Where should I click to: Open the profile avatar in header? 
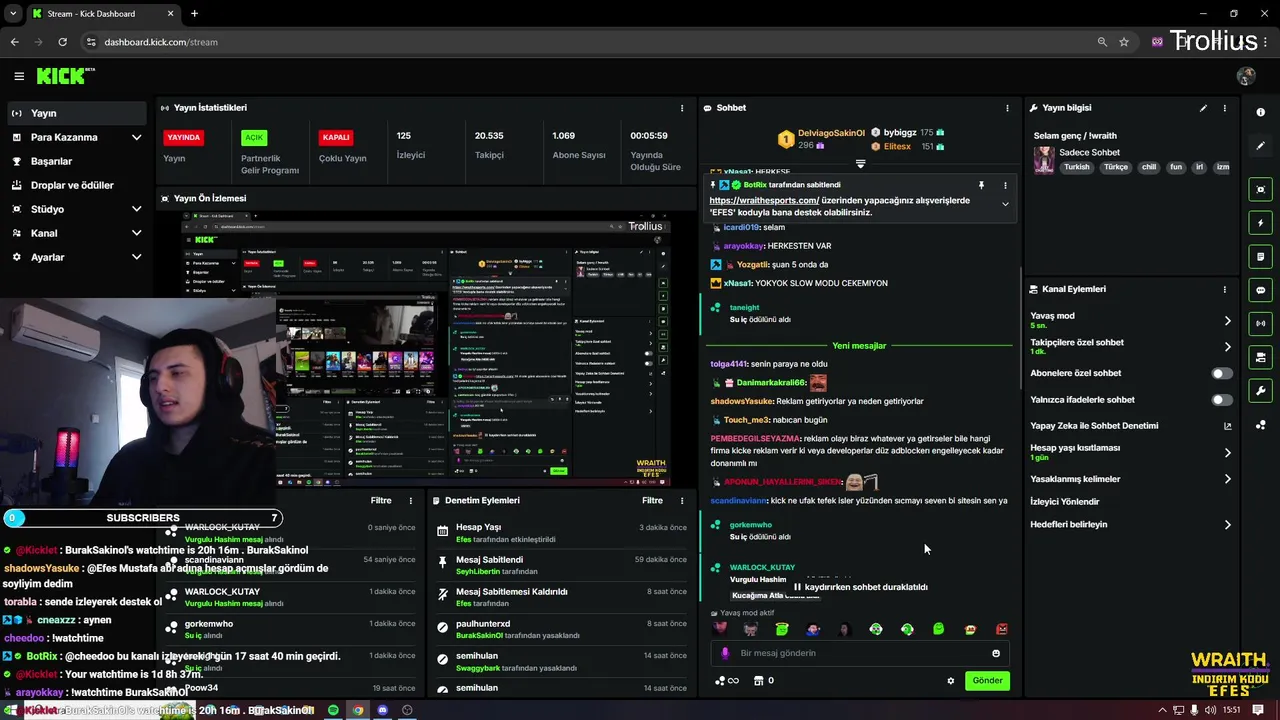[1246, 76]
